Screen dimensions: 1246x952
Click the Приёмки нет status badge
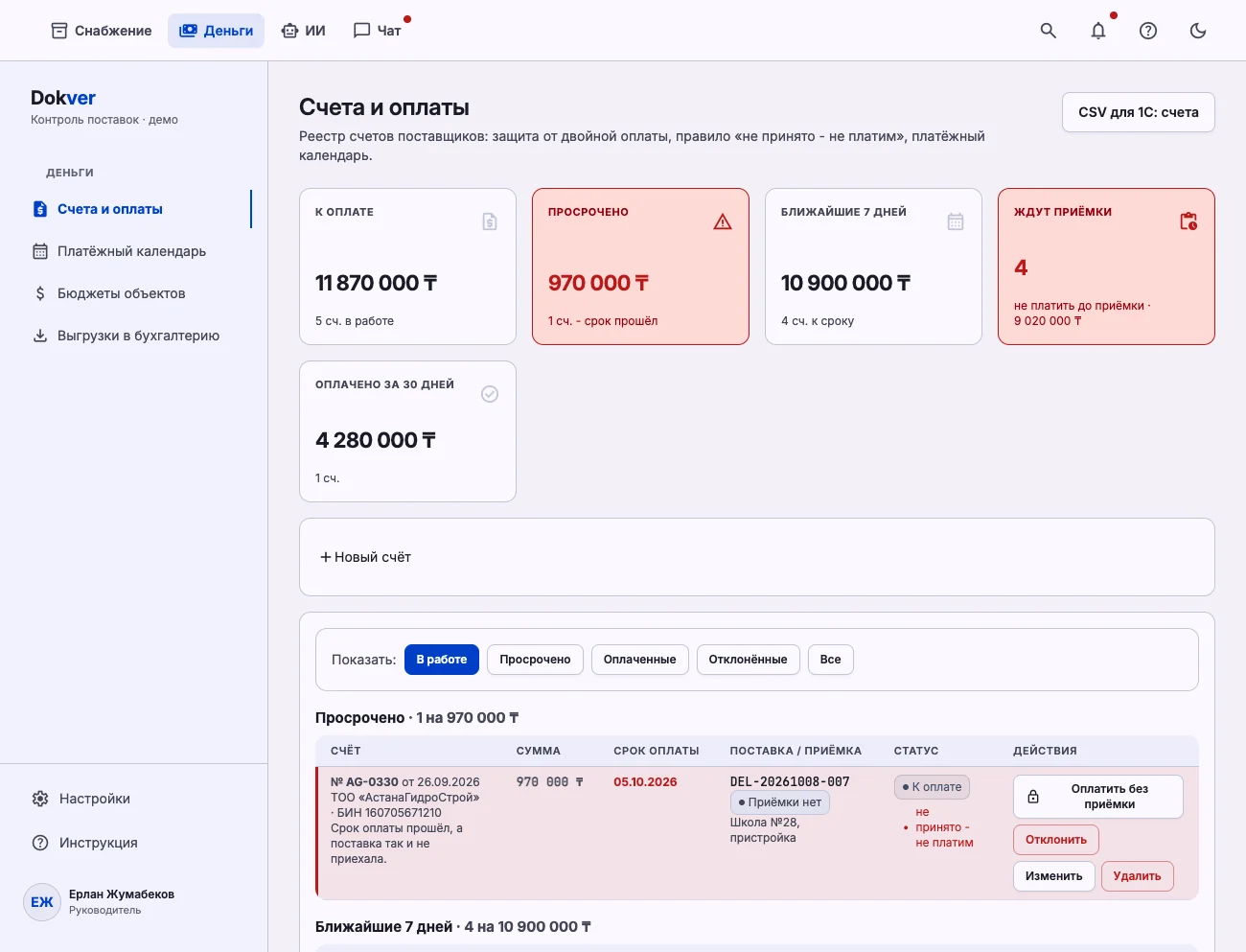(x=780, y=802)
